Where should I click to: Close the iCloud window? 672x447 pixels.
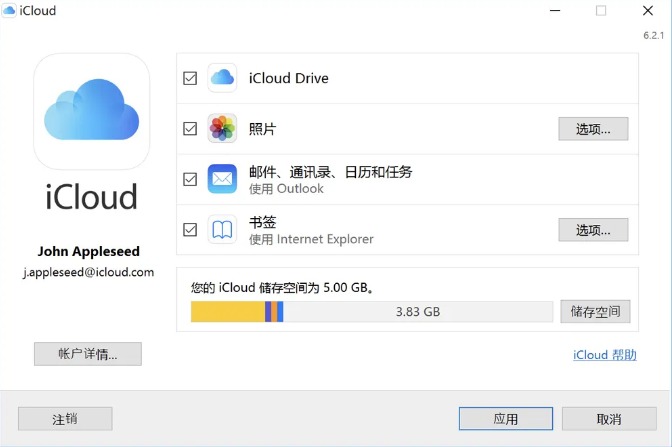tap(648, 10)
